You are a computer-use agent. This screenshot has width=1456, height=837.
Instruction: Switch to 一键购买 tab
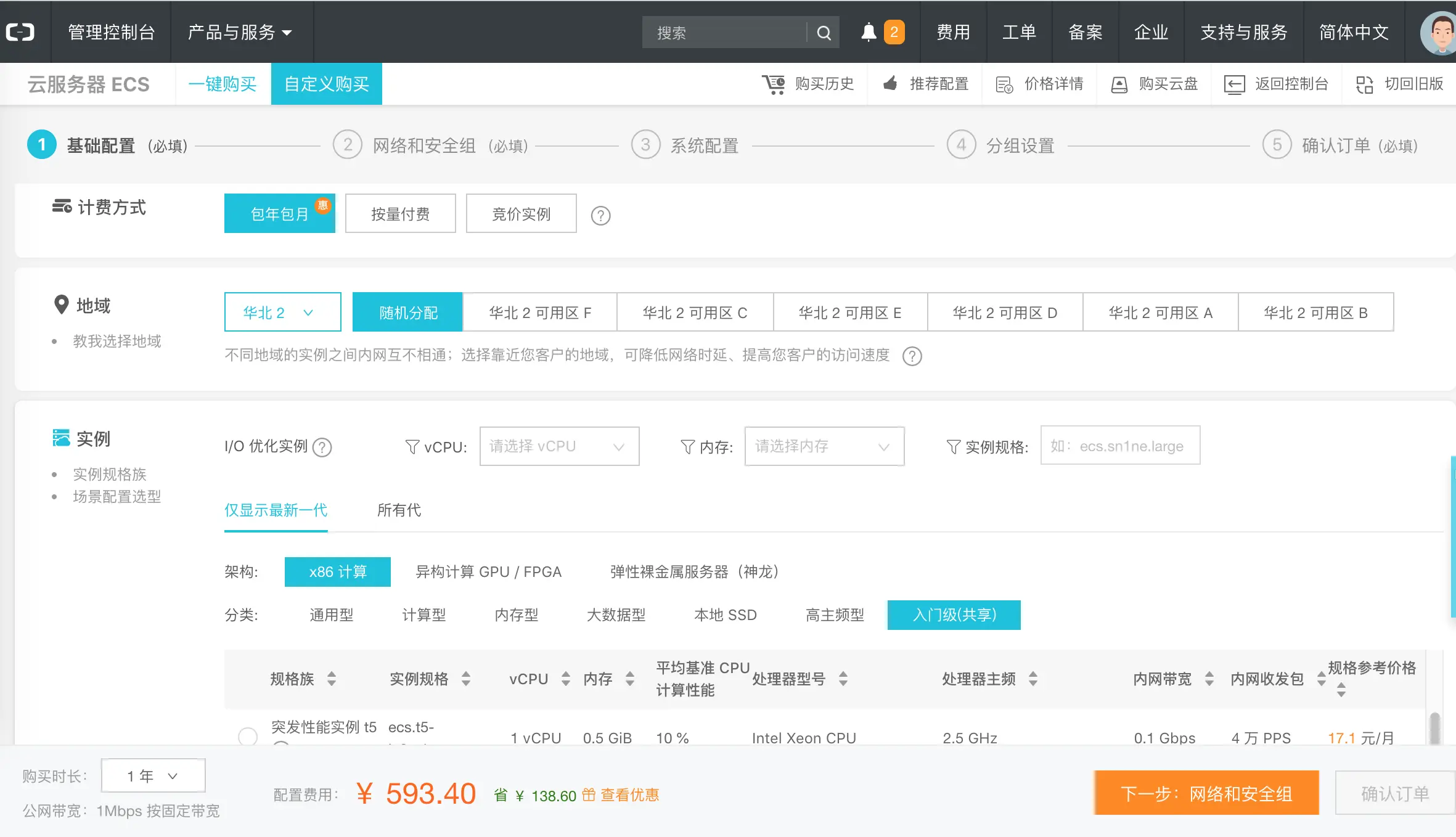(x=223, y=84)
